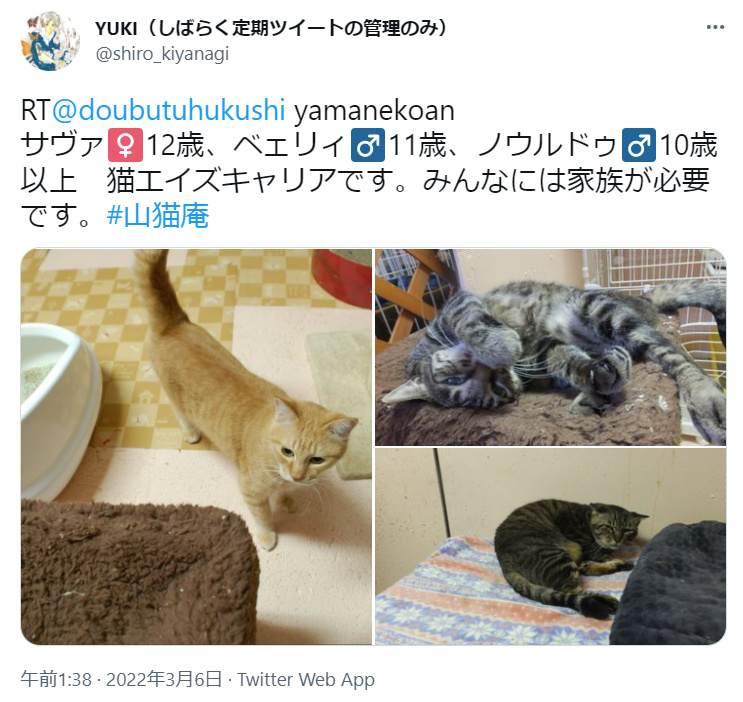Click the yamanekoan text in tweet
The height and width of the screenshot is (702, 743).
coord(374,110)
